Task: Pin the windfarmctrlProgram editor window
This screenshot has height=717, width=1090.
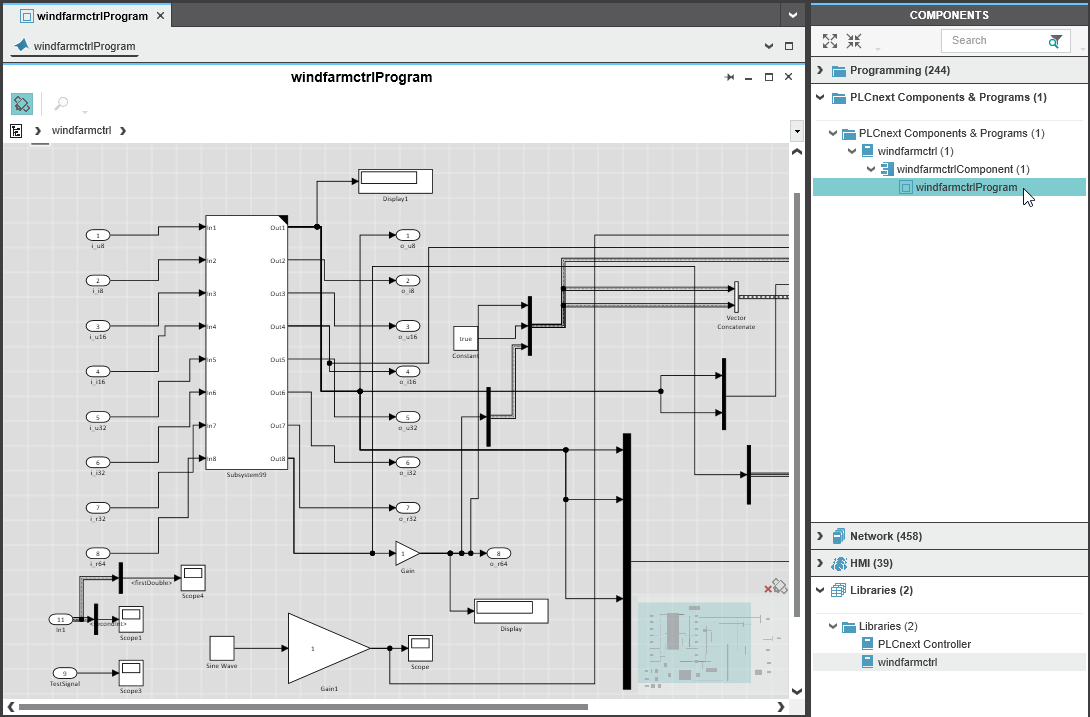Action: [730, 77]
